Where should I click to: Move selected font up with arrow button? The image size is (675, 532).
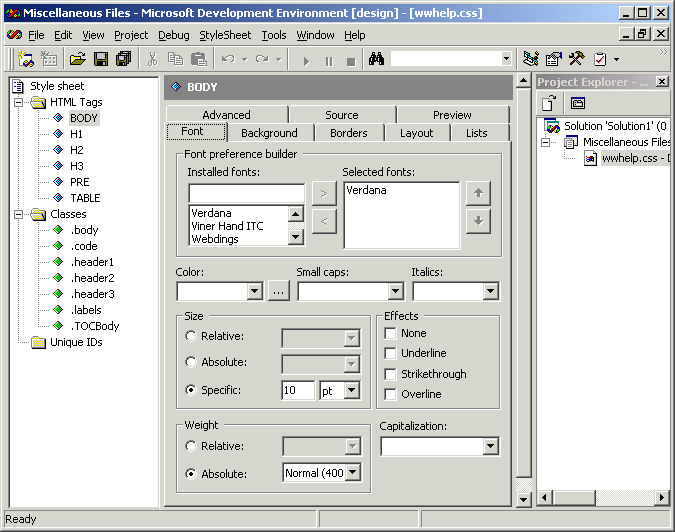[x=478, y=193]
